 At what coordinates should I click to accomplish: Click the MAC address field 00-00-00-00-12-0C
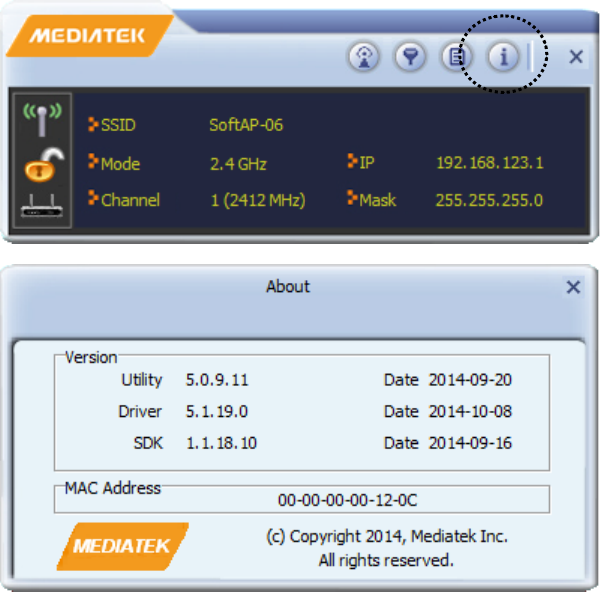click(302, 499)
